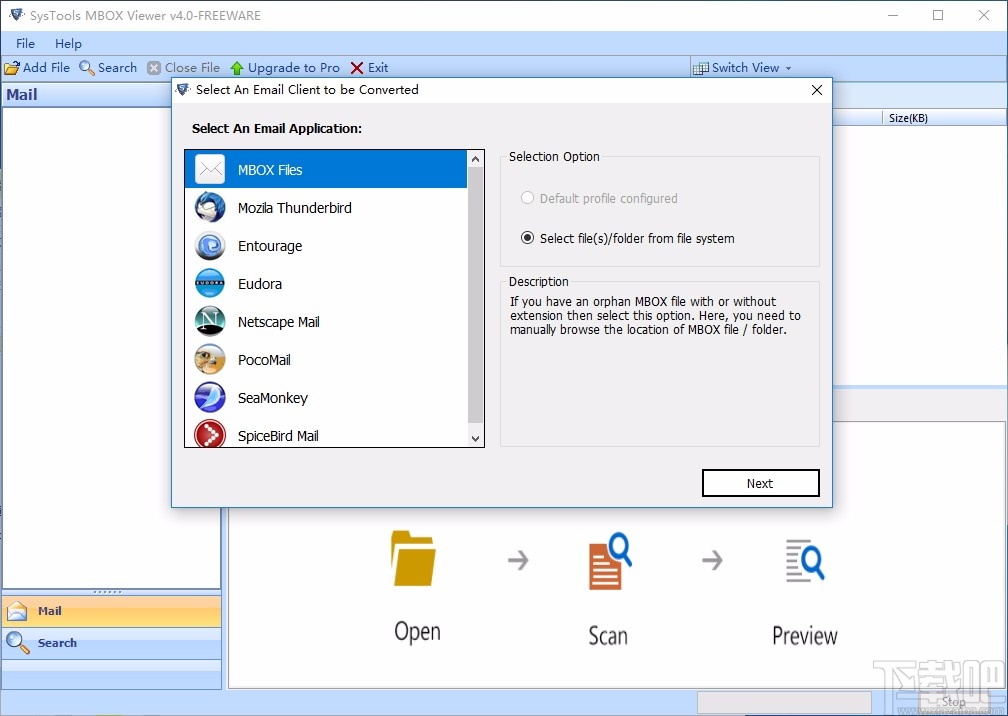
Task: Open the Search panel in the sidebar
Action: pyautogui.click(x=57, y=643)
